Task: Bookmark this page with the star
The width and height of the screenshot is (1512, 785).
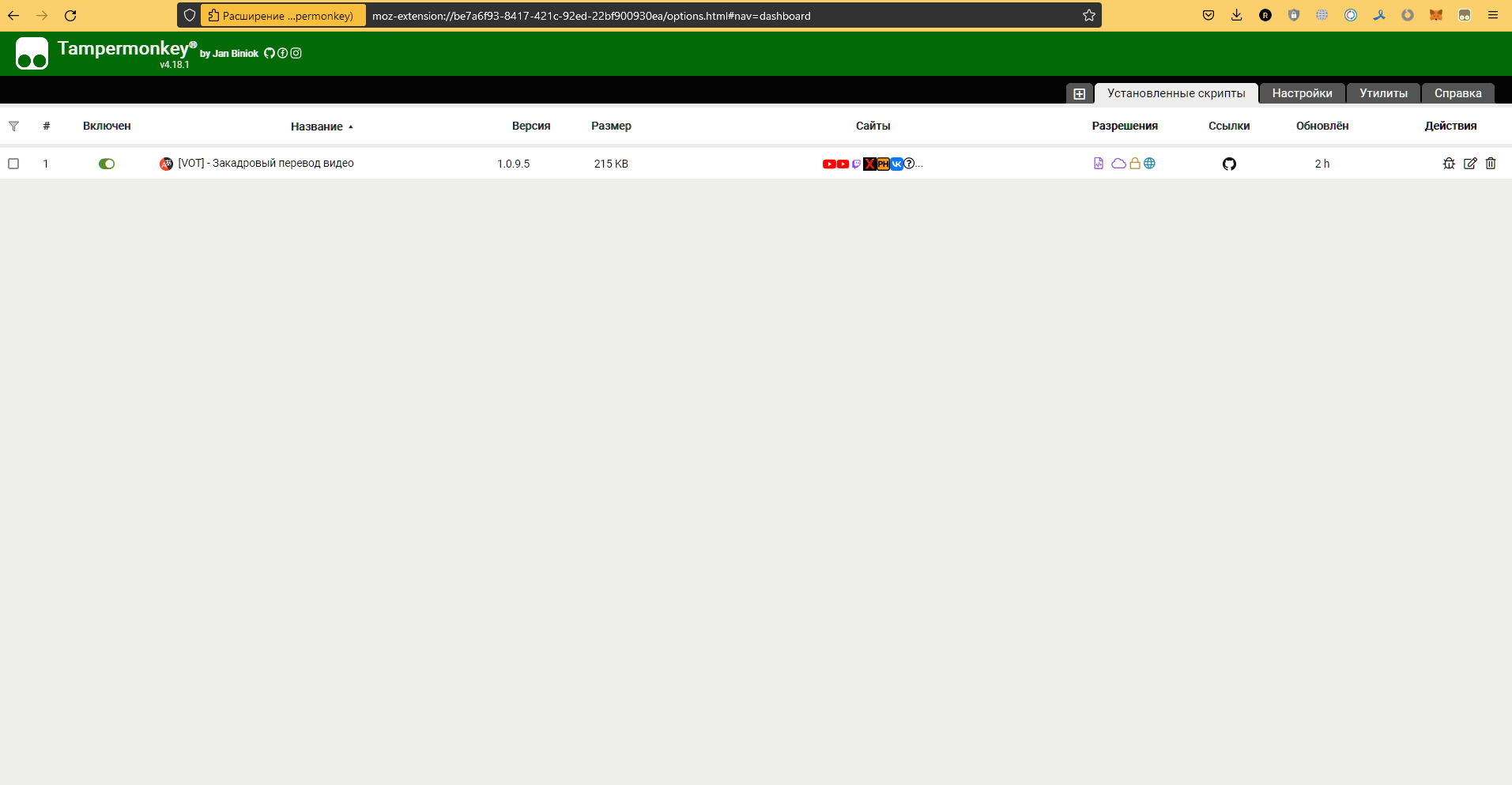Action: coord(1089,15)
